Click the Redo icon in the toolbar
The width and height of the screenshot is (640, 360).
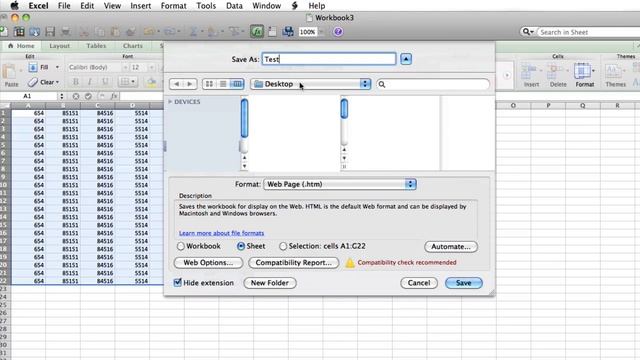(169, 31)
